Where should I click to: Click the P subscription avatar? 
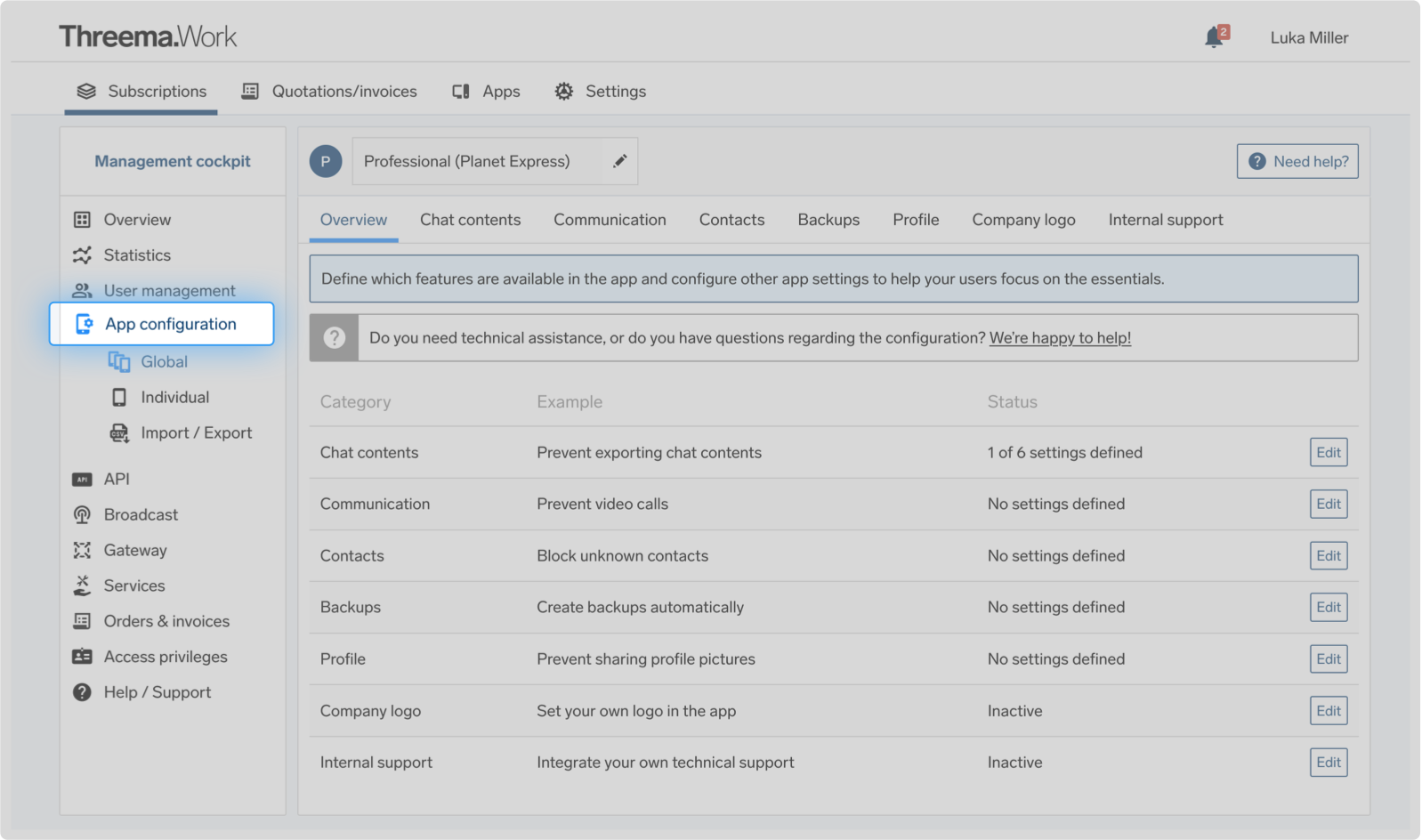coord(326,161)
